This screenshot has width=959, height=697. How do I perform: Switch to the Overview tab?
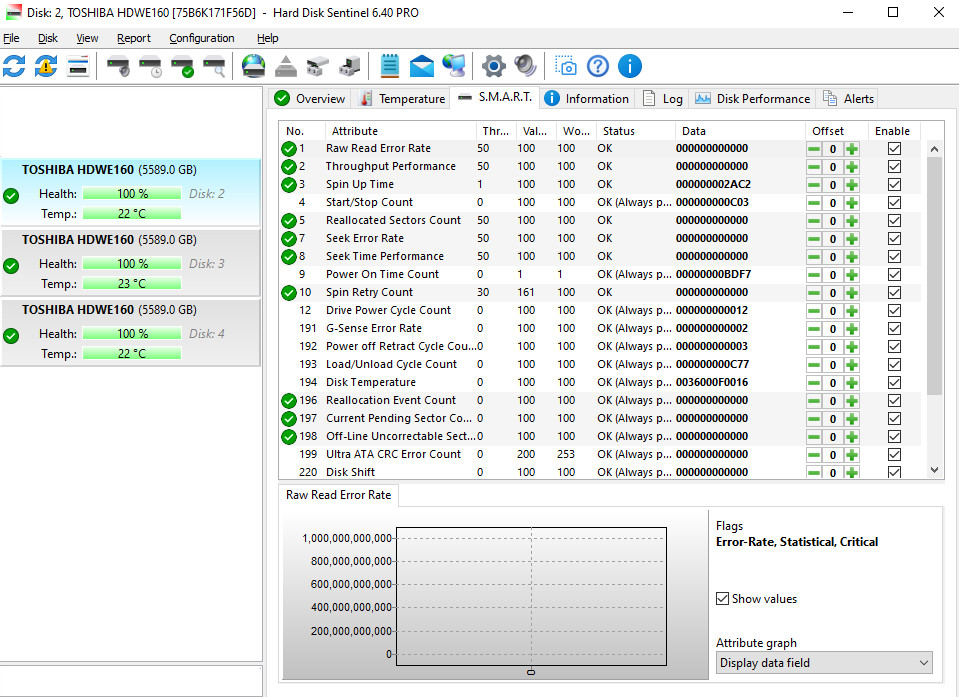310,98
